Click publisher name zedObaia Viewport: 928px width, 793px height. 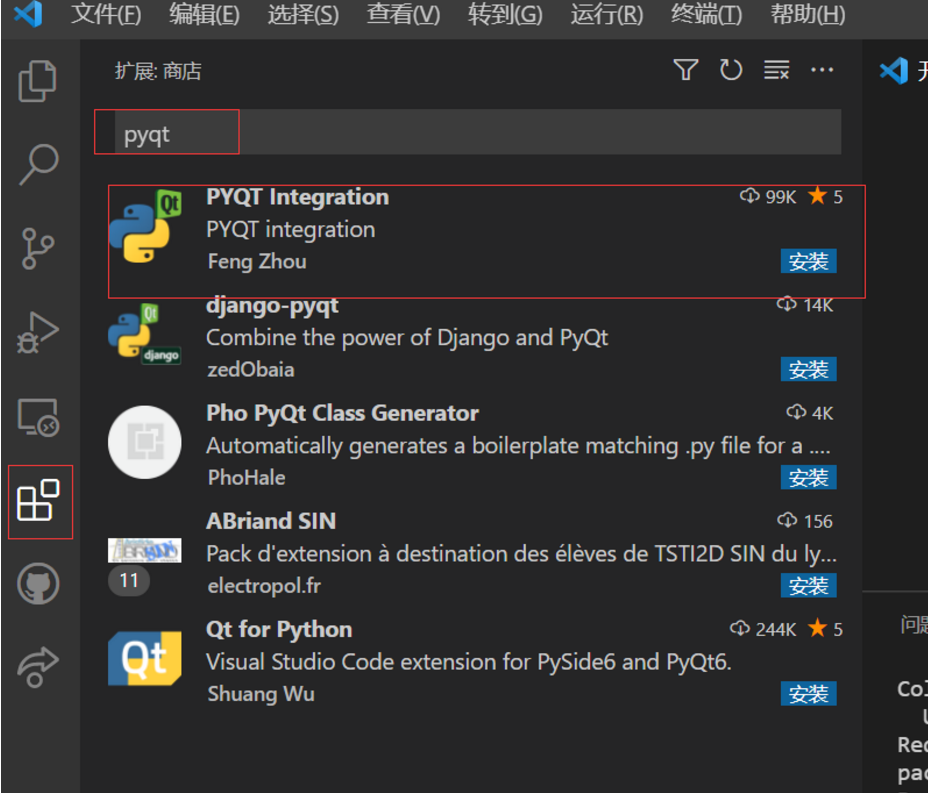[251, 369]
